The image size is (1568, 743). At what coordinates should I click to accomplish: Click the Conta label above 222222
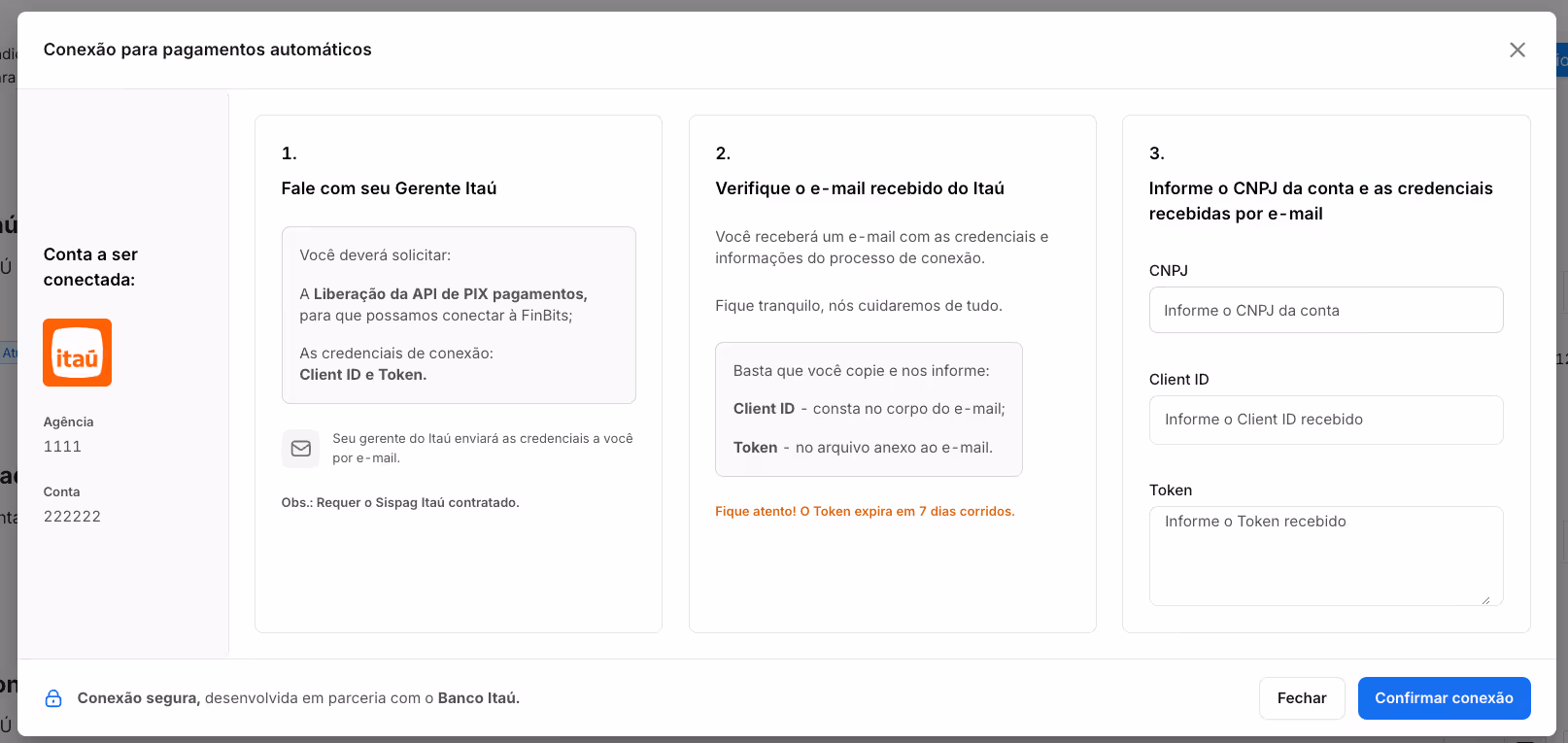pyautogui.click(x=62, y=492)
